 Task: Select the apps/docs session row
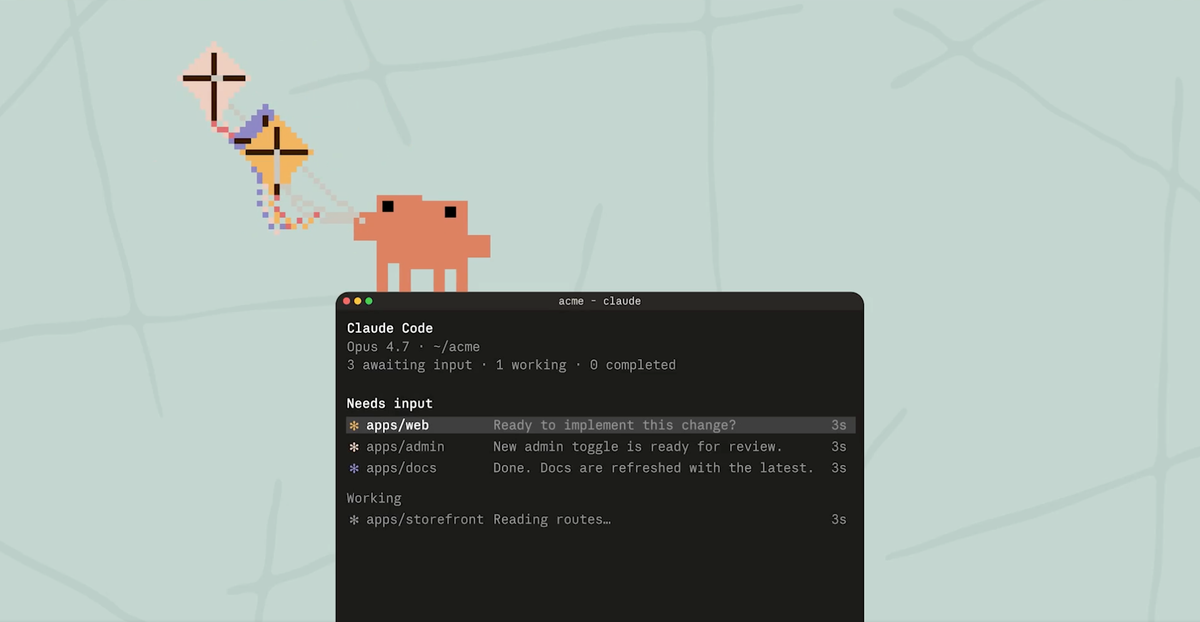(600, 468)
